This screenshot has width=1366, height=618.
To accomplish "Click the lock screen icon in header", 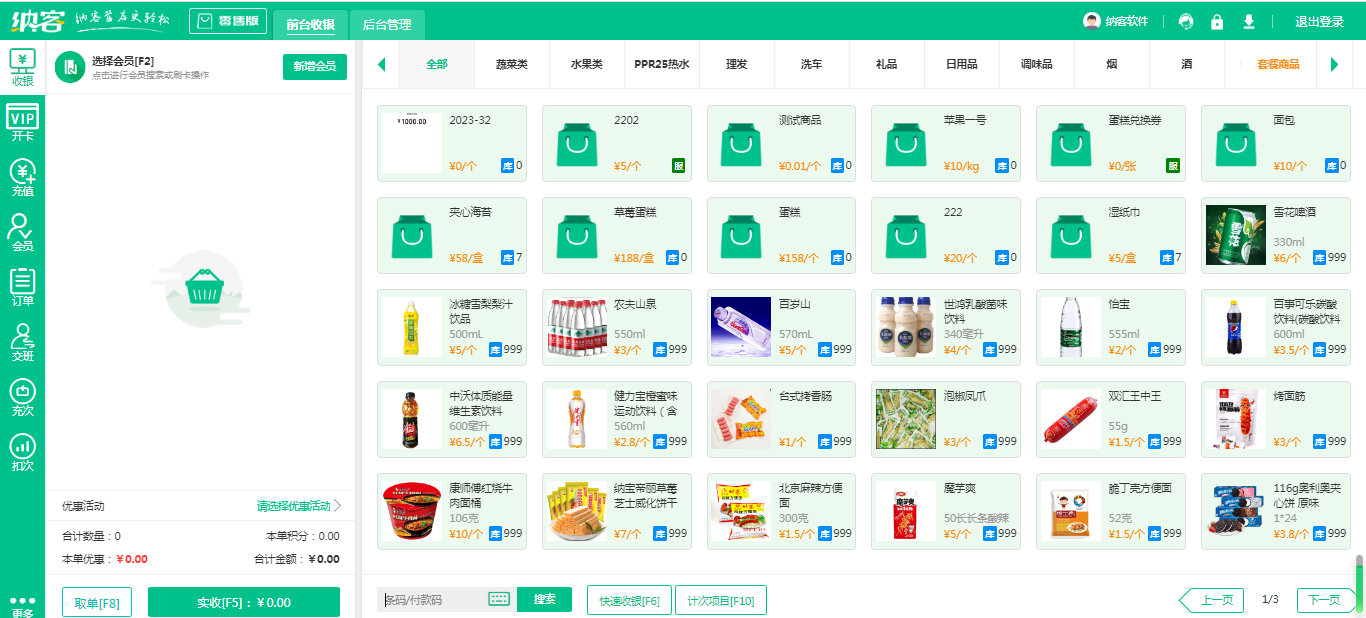I will click(1217, 22).
